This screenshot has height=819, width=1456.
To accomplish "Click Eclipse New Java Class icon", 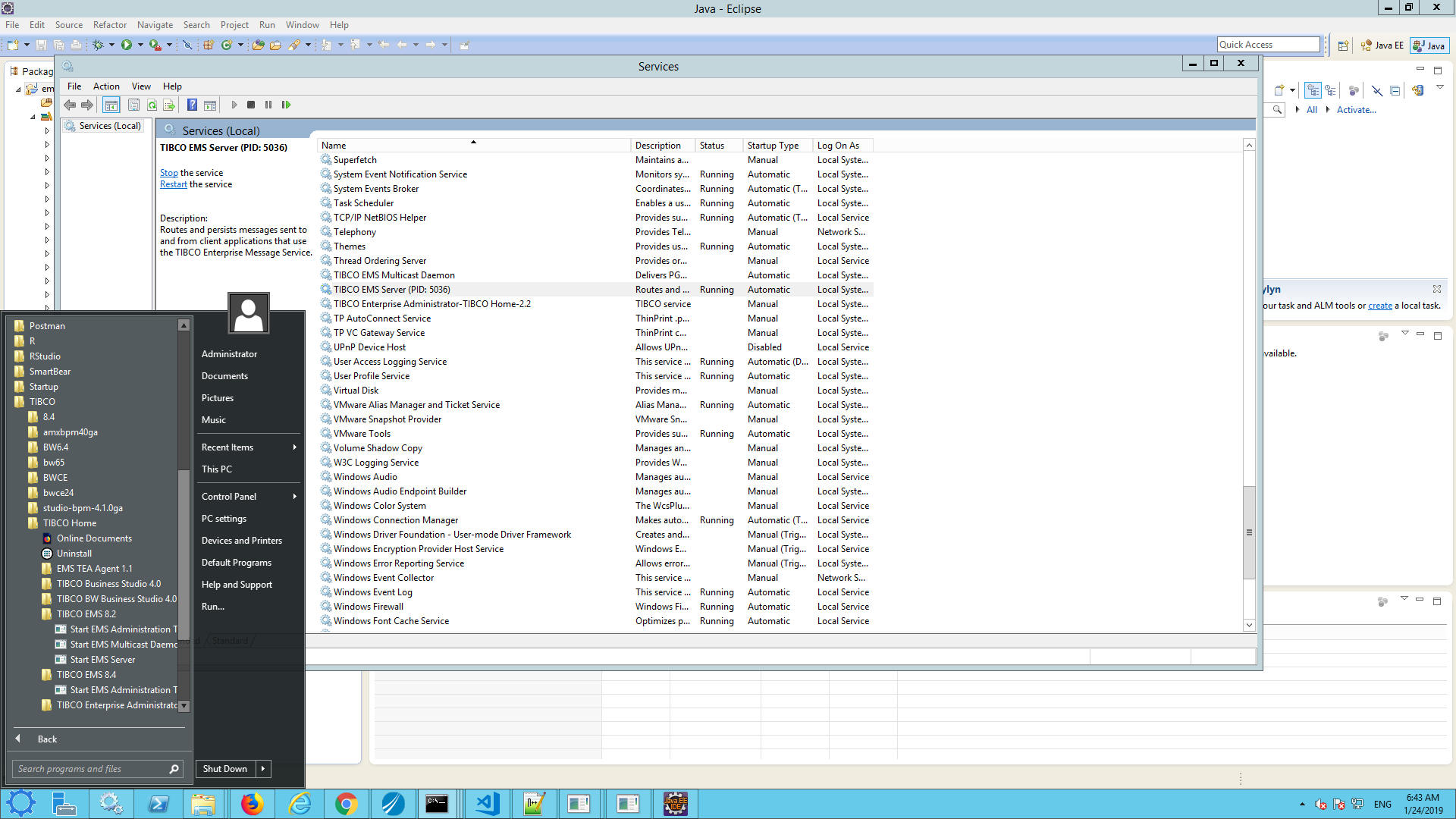I will tap(227, 45).
